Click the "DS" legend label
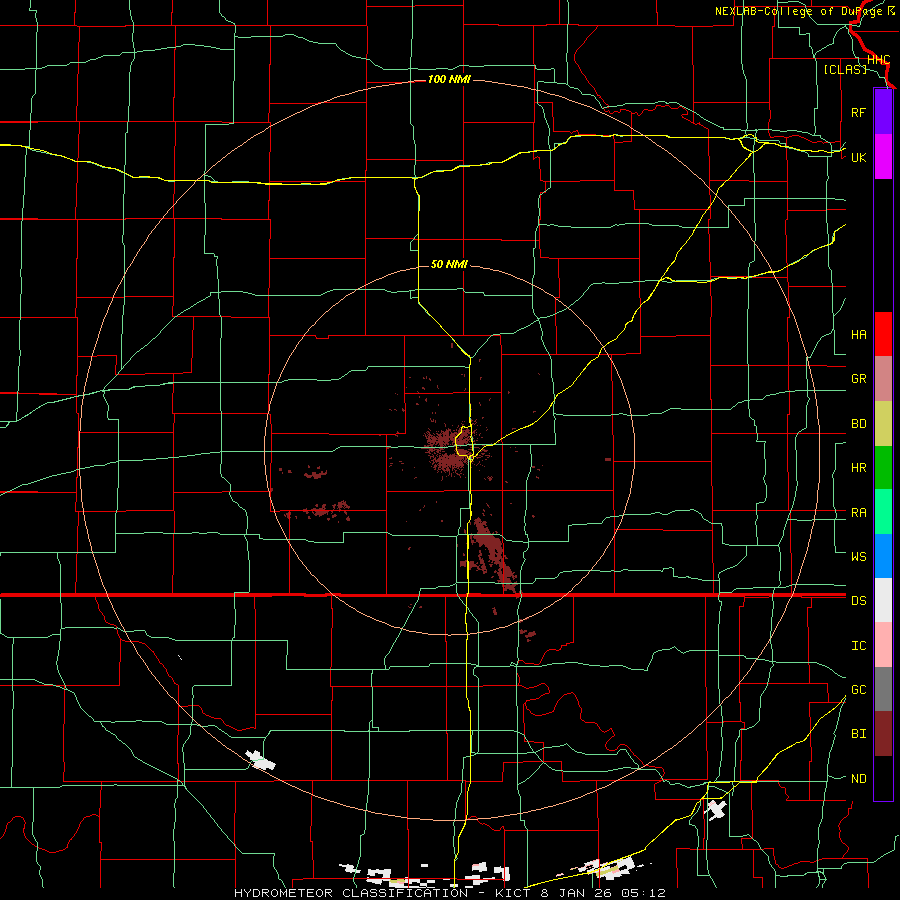 [x=859, y=601]
